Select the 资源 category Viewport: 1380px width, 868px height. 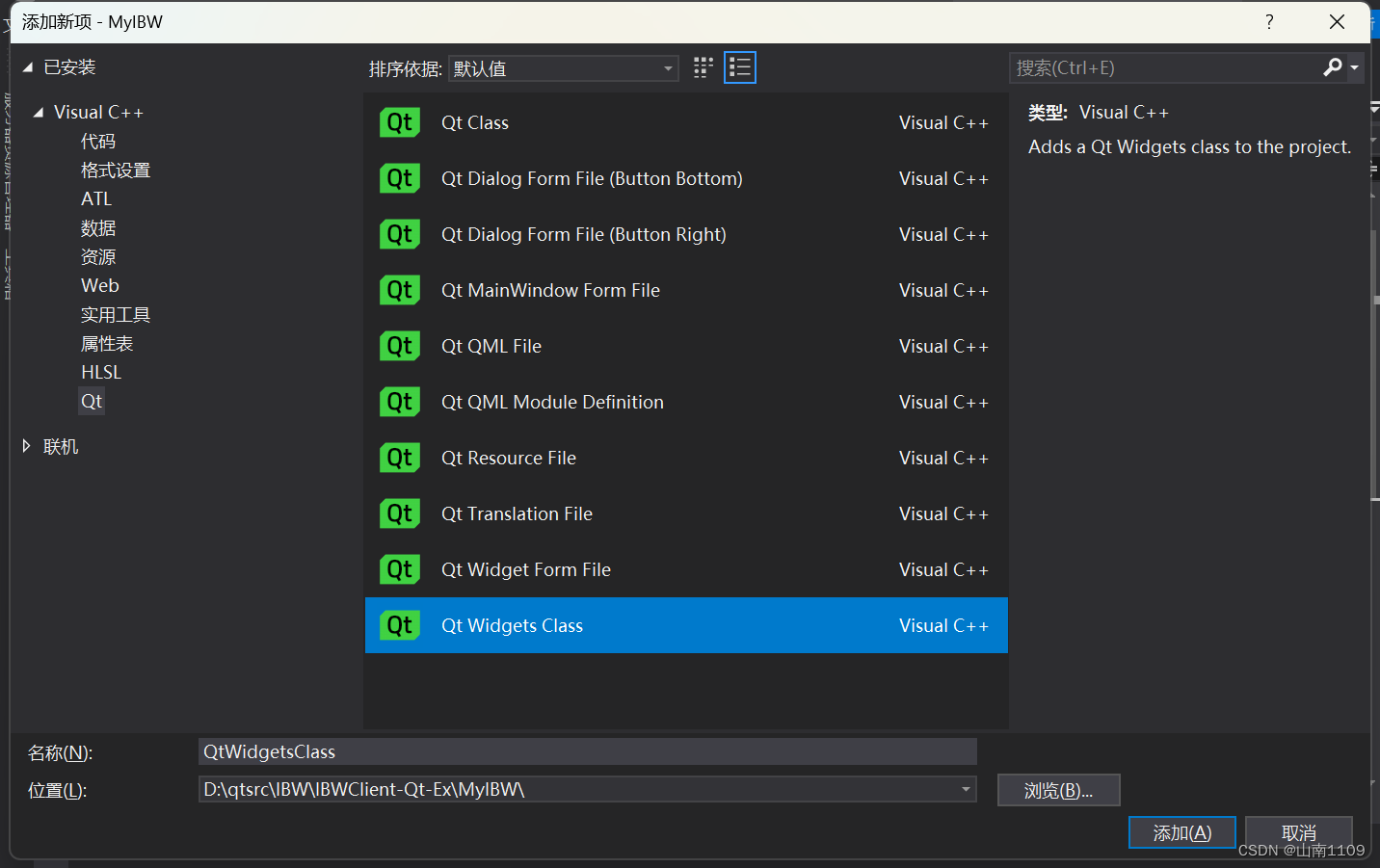click(x=98, y=257)
